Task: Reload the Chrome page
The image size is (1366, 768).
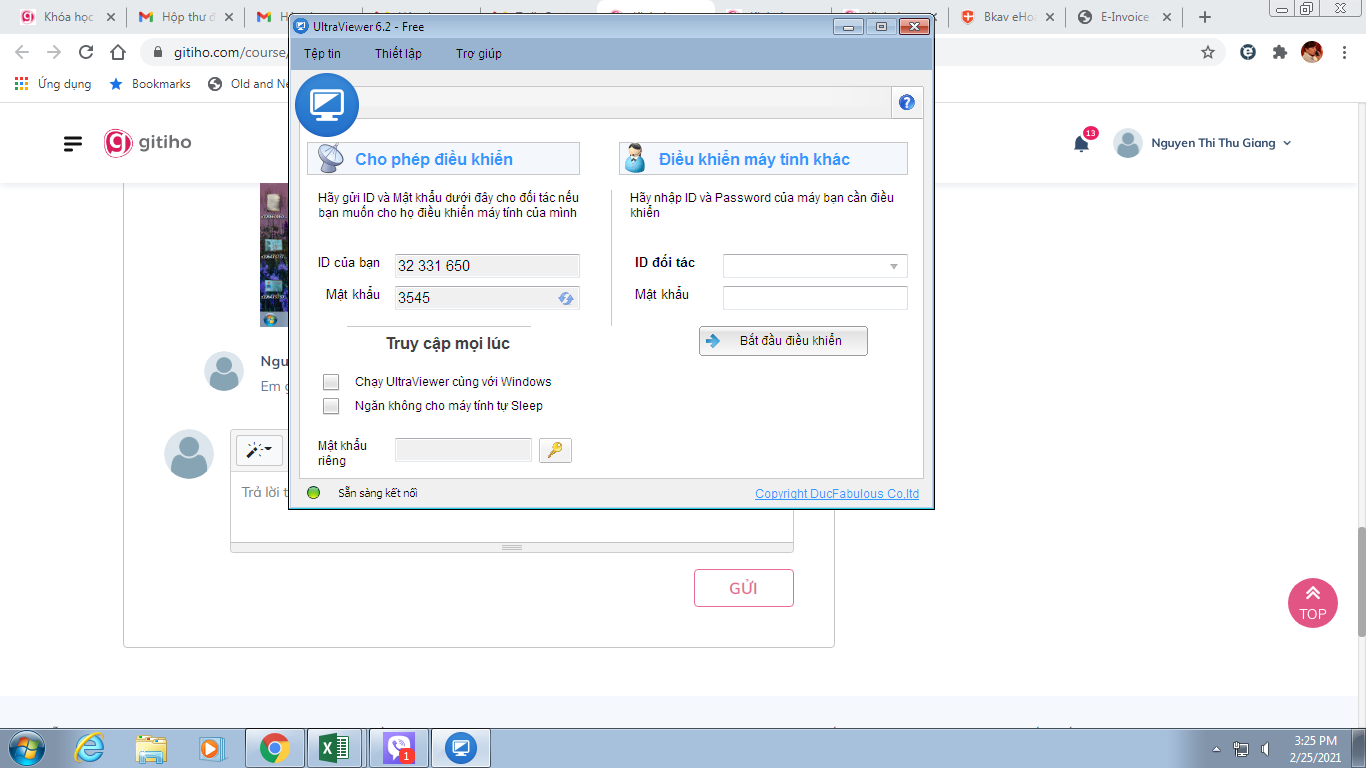Action: click(x=86, y=52)
